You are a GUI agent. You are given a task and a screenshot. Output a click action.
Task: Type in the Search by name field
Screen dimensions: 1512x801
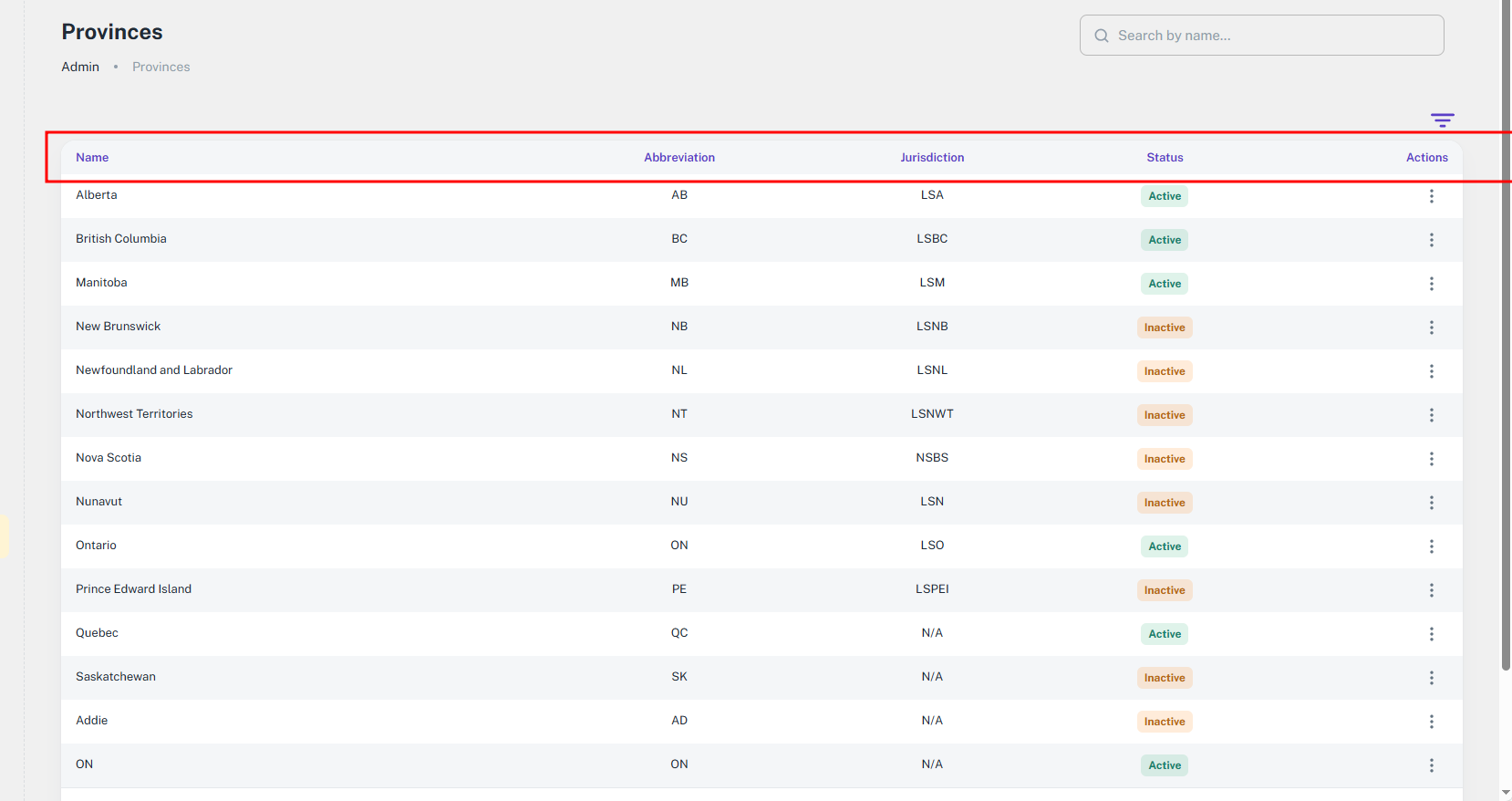pyautogui.click(x=1273, y=36)
